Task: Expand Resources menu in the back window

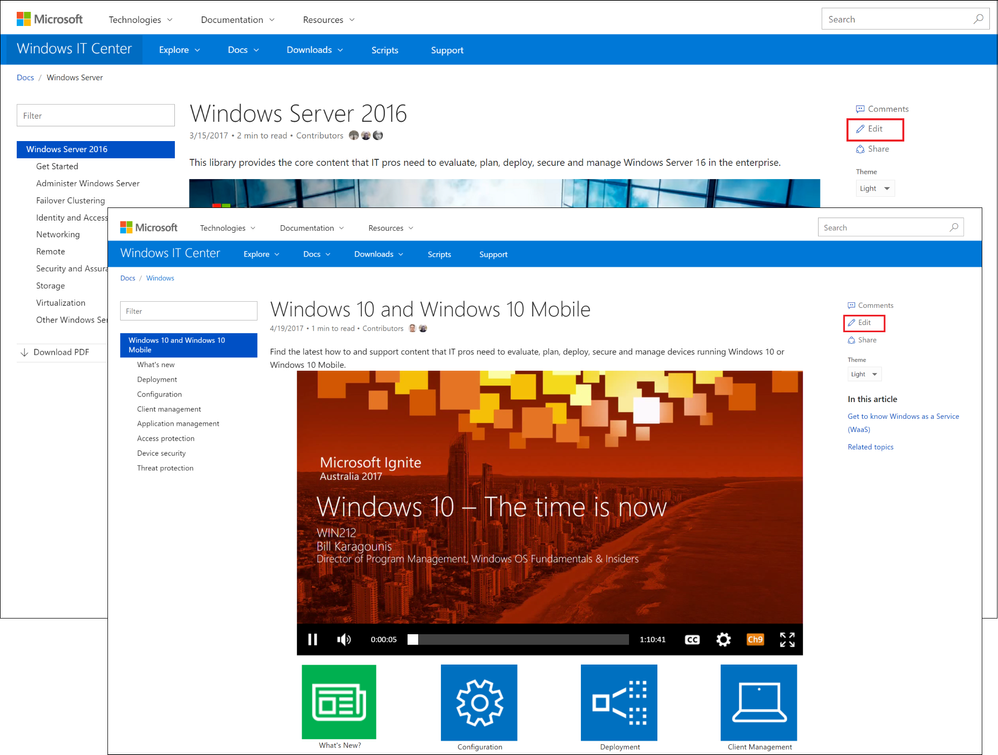Action: coord(329,20)
